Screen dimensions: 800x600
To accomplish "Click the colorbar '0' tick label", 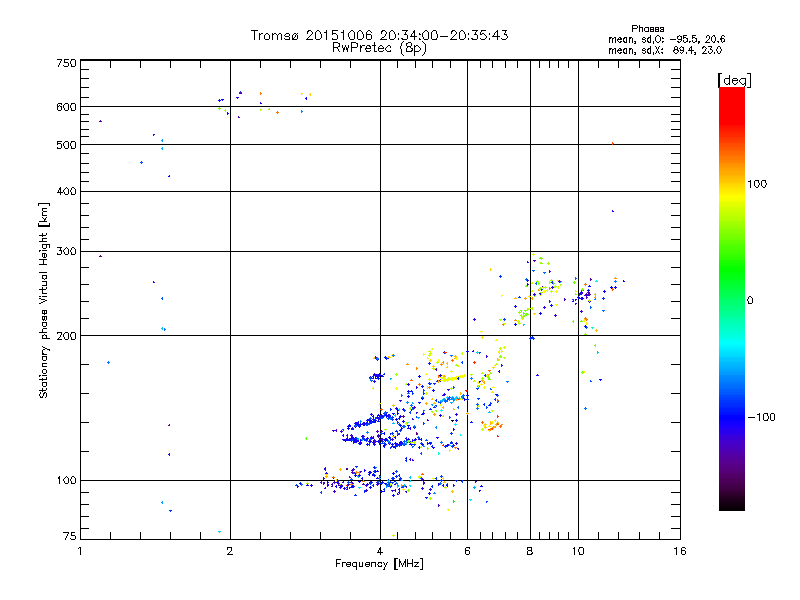I will [750, 301].
